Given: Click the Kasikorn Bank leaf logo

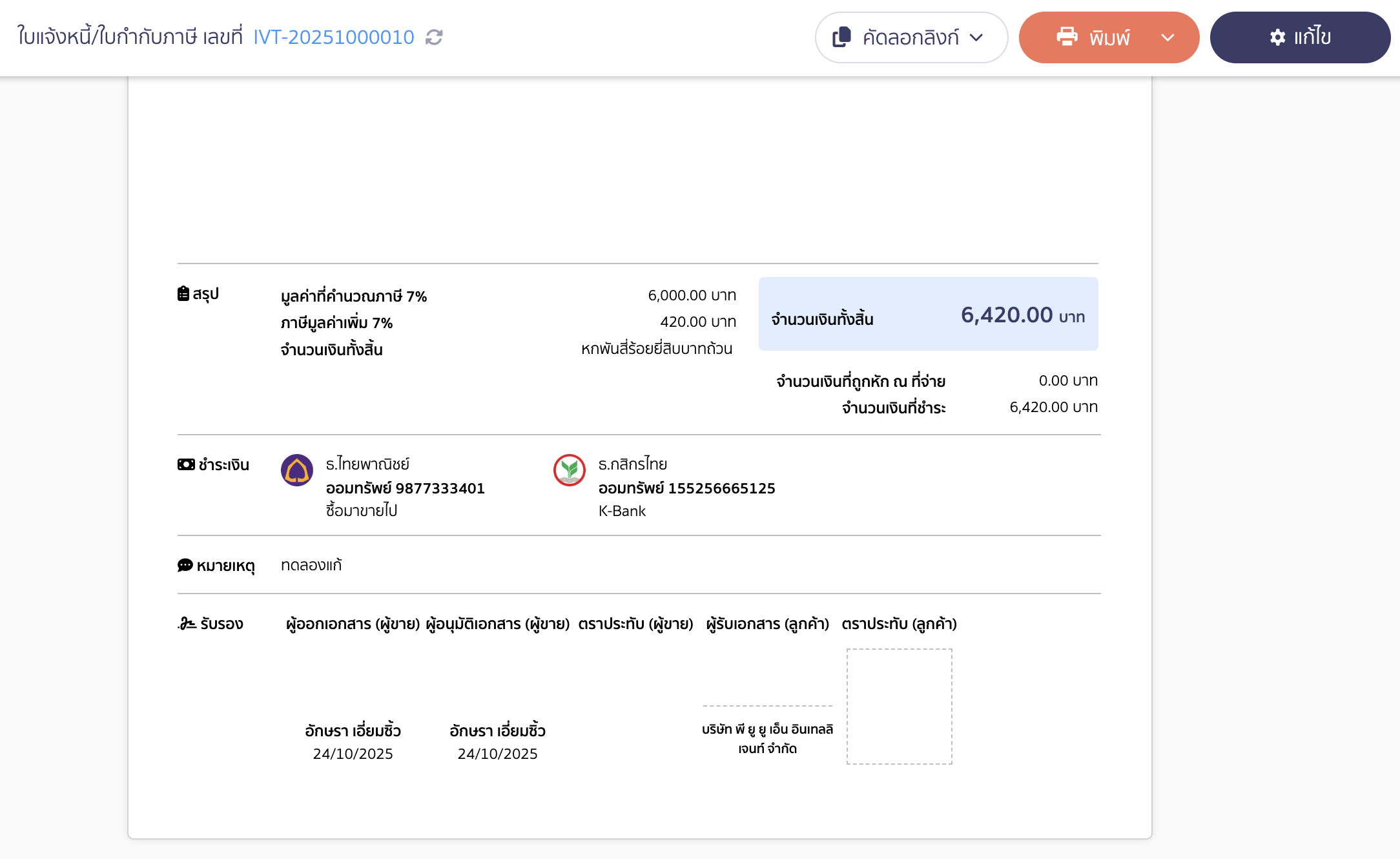Looking at the screenshot, I should coord(570,470).
